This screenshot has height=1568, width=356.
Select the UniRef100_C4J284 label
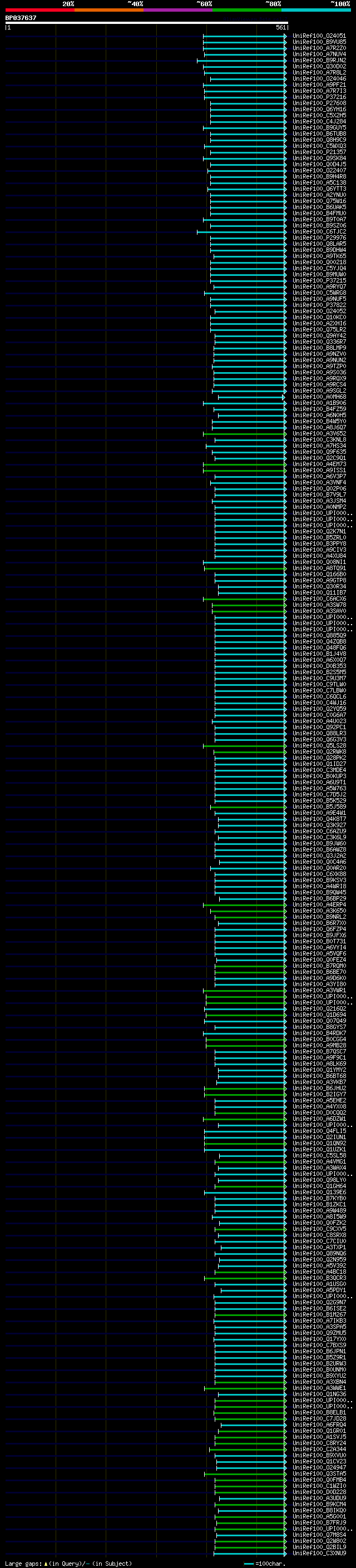pyautogui.click(x=319, y=121)
